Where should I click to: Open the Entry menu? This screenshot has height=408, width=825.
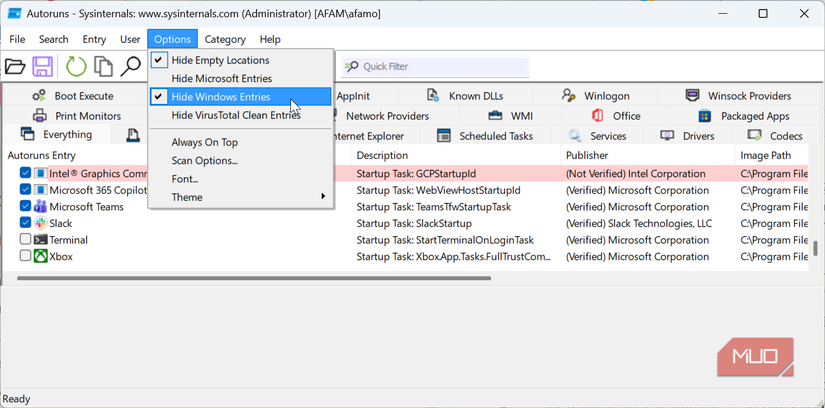point(94,39)
